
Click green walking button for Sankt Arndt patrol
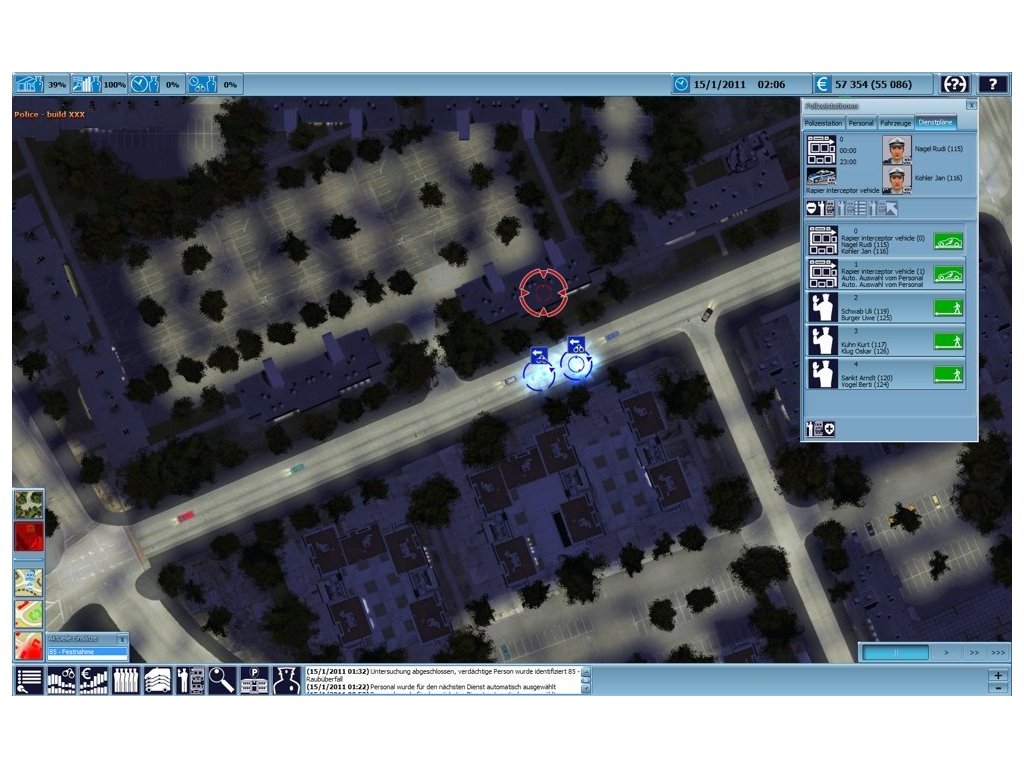tap(948, 375)
